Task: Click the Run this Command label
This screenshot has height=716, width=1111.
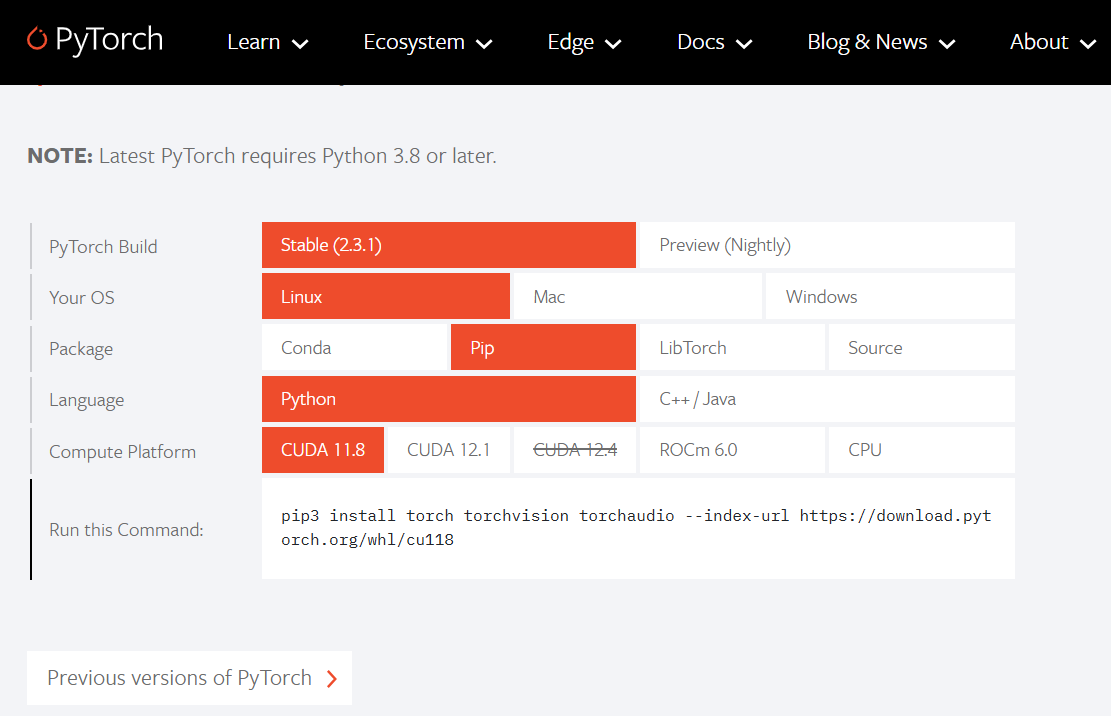Action: 126,530
